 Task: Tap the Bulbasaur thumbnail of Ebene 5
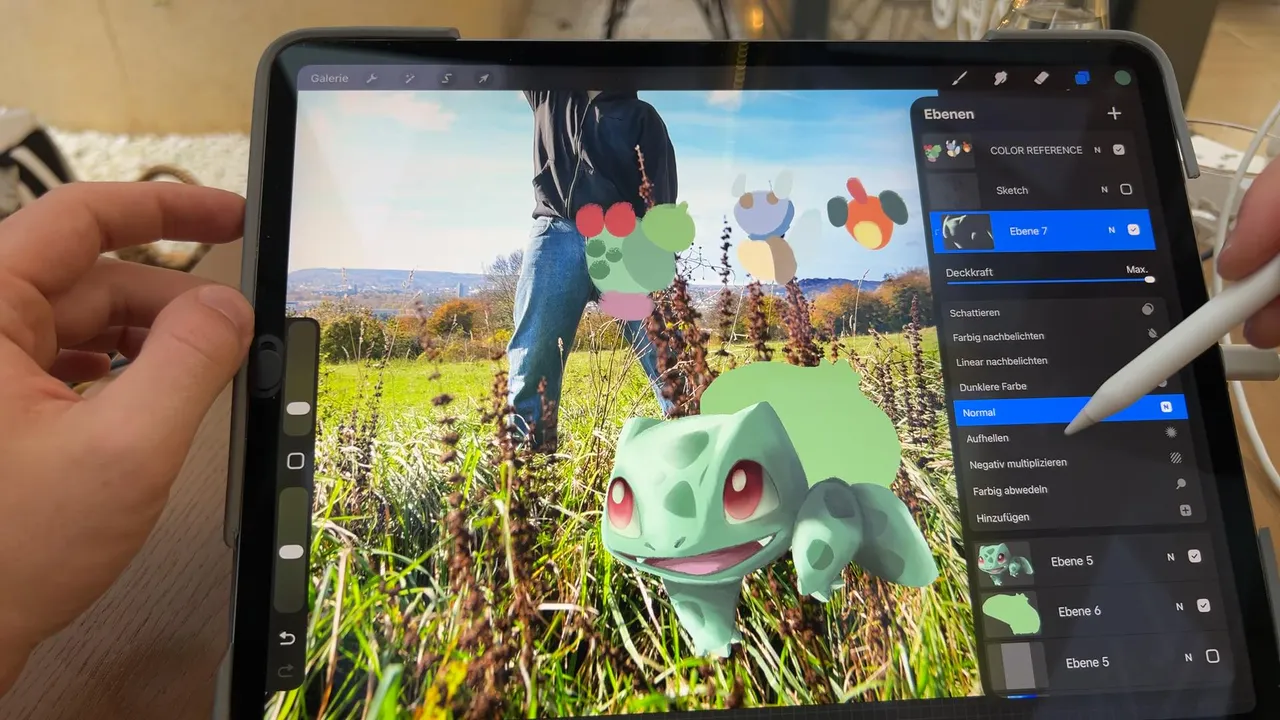tap(1005, 563)
